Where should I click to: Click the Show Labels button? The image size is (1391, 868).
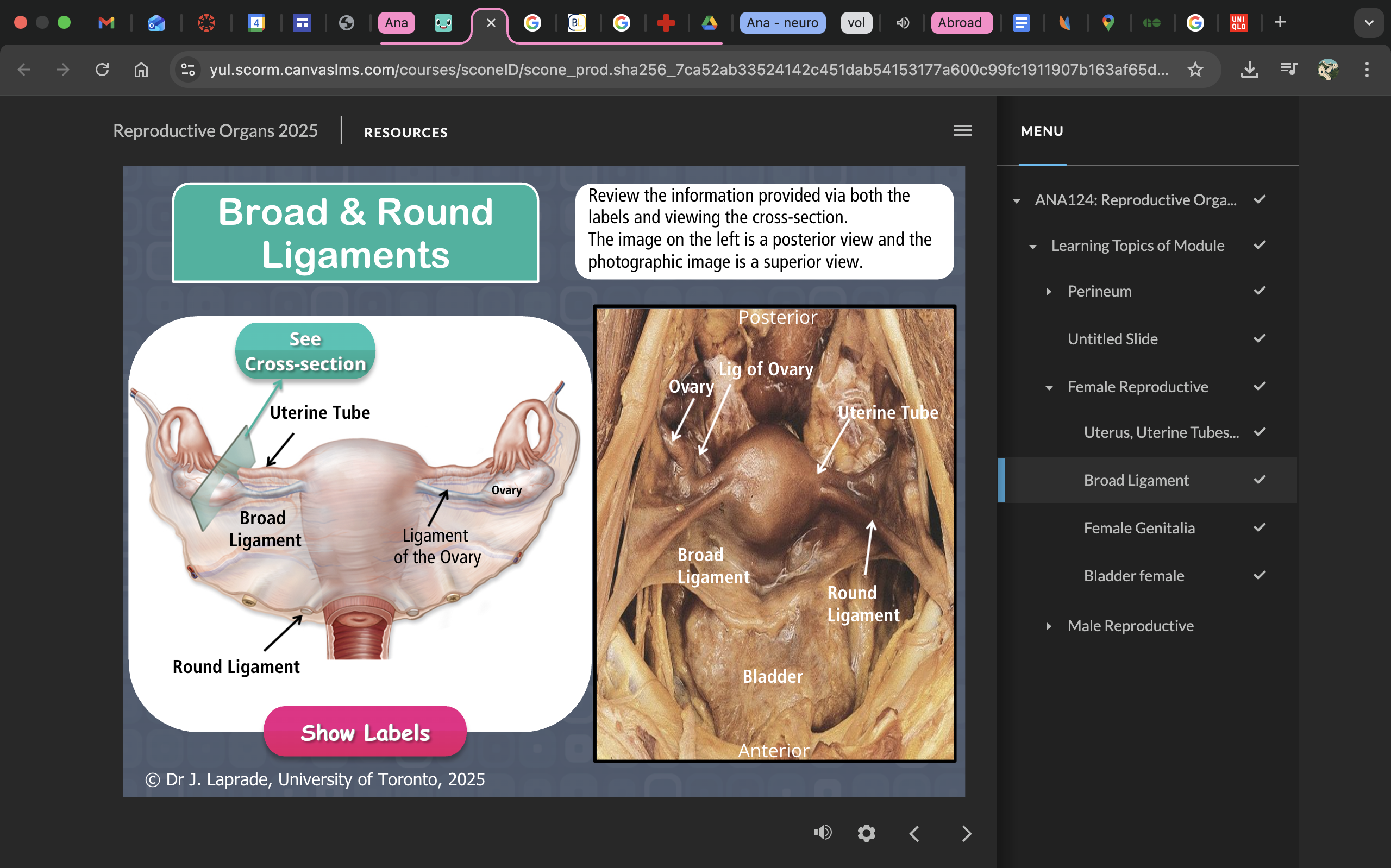click(x=365, y=731)
